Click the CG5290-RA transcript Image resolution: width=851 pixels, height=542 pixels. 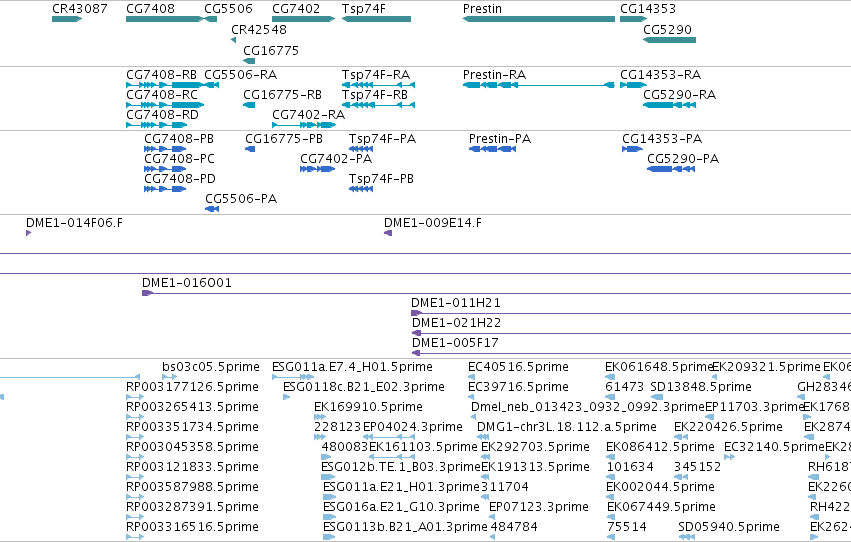click(669, 105)
